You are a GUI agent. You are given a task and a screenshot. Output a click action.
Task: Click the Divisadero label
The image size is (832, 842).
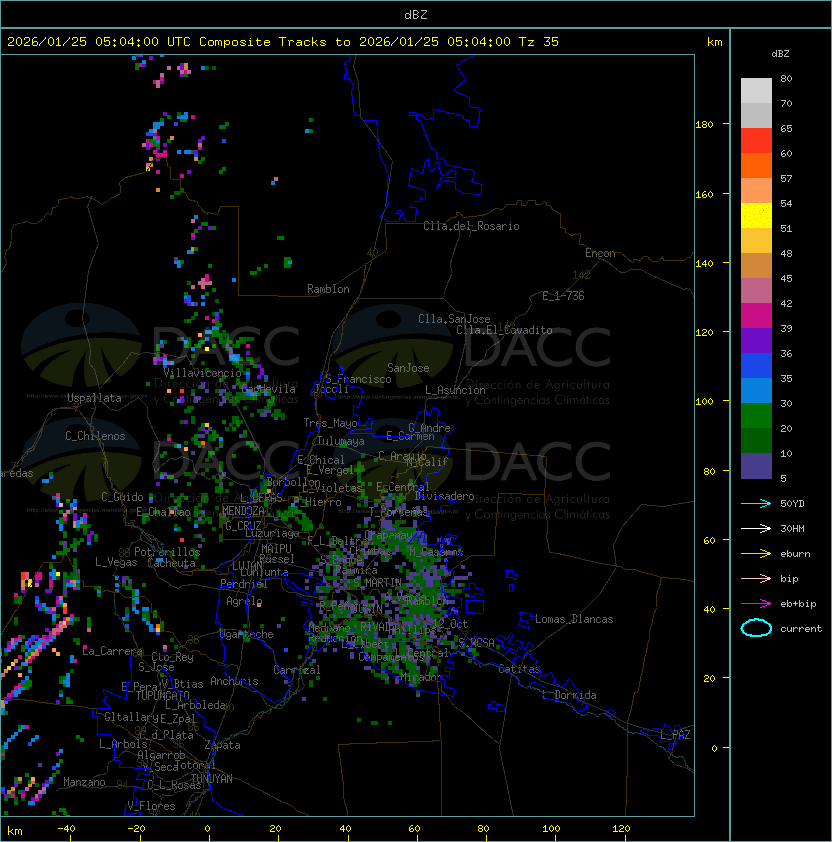444,496
